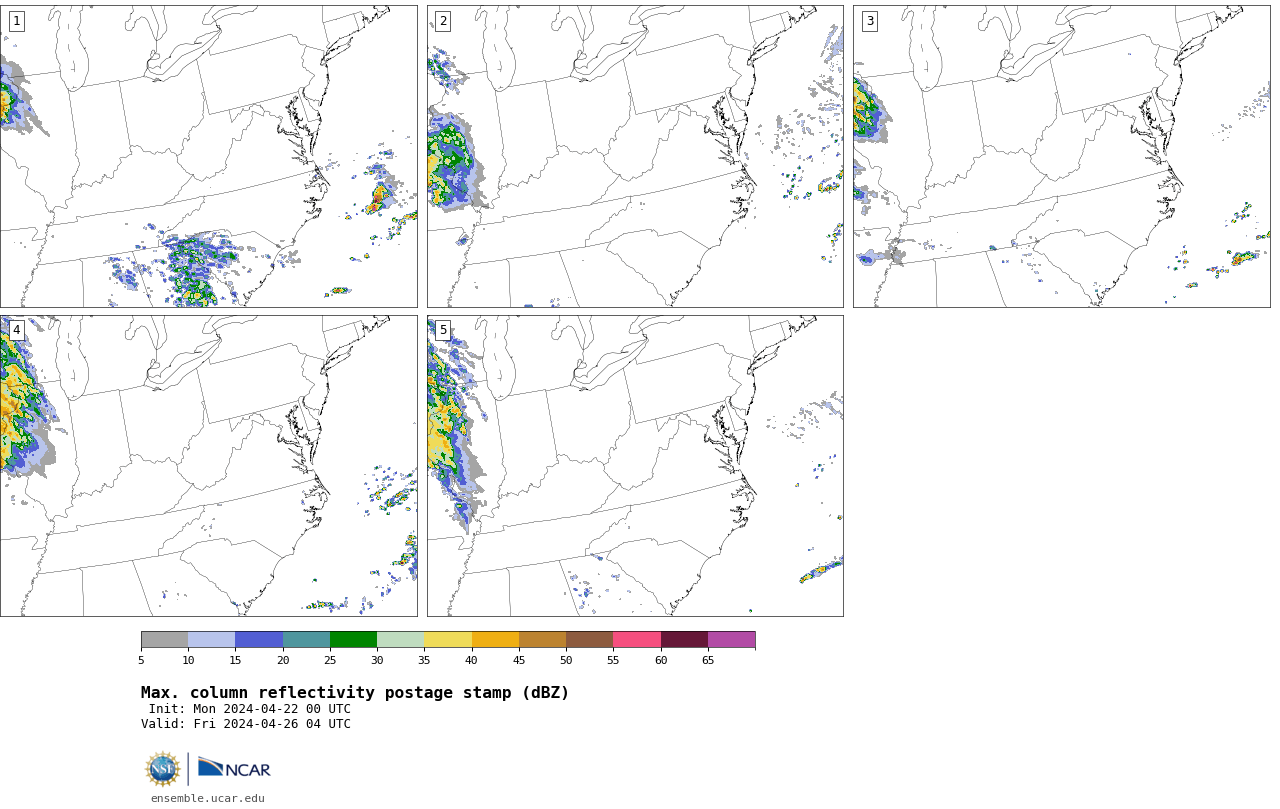Click the yellow 35-40 dBZ swatch
The height and width of the screenshot is (809, 1280).
[448, 640]
